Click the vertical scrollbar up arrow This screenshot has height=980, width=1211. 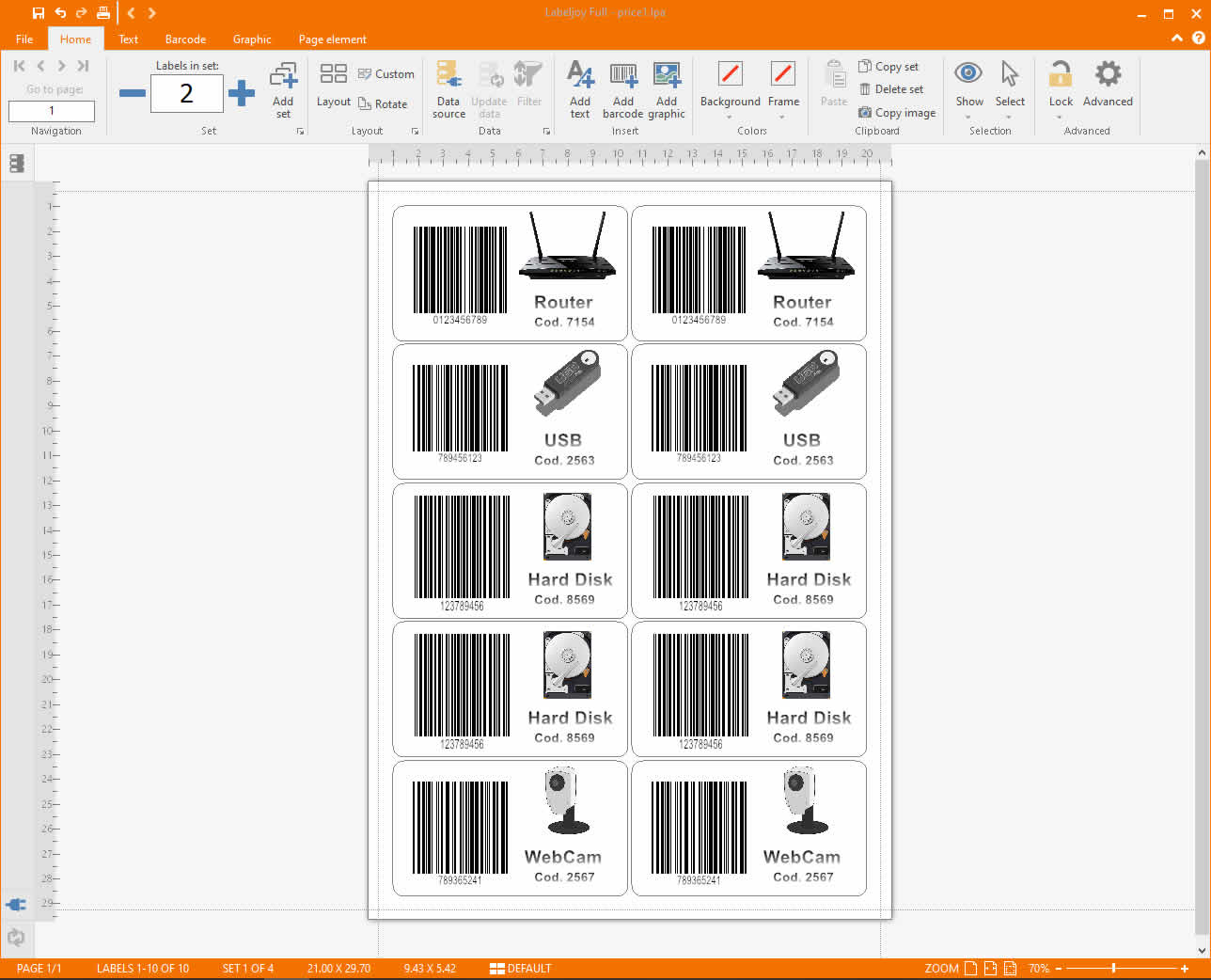point(1202,153)
